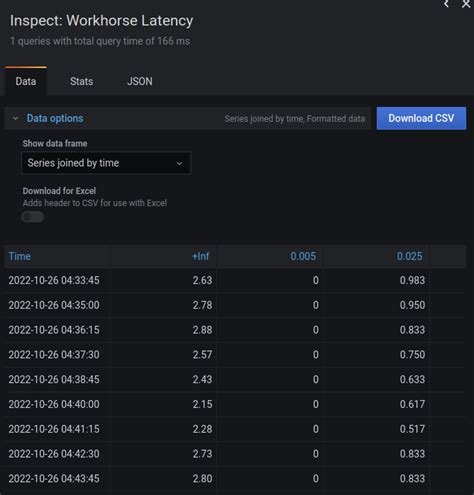
Task: Click the back chevron icon at top right
Action: [x=446, y=4]
